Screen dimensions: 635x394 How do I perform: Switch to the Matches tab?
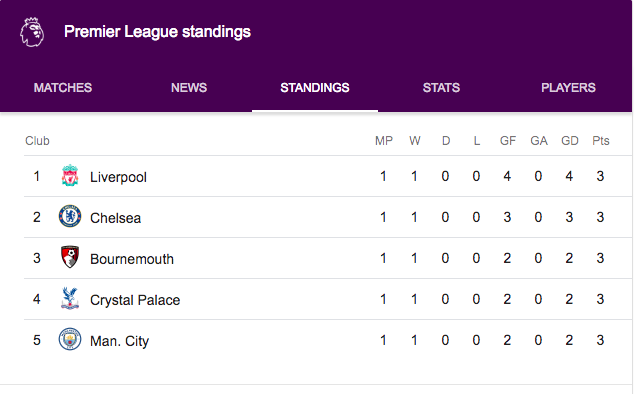[x=63, y=88]
